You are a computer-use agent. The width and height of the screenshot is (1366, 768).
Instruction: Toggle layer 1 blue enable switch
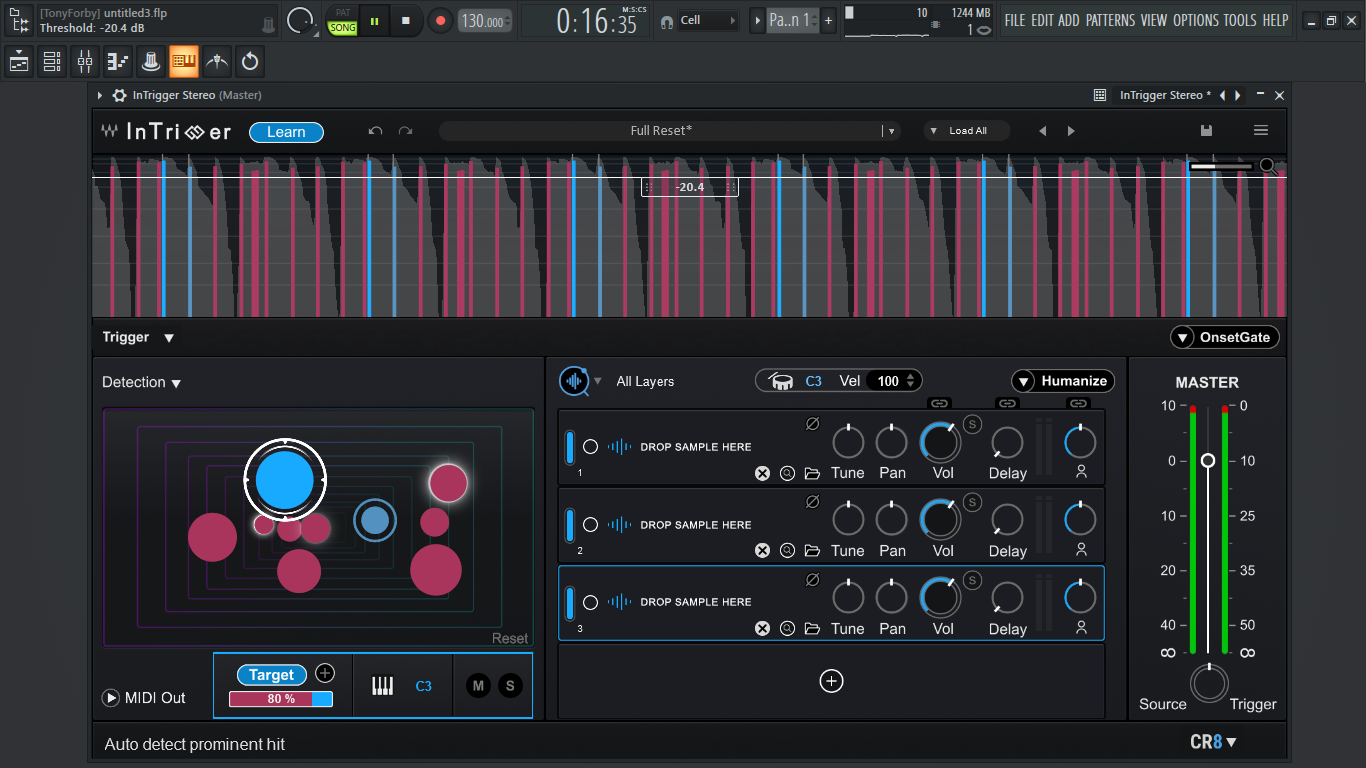coord(570,447)
